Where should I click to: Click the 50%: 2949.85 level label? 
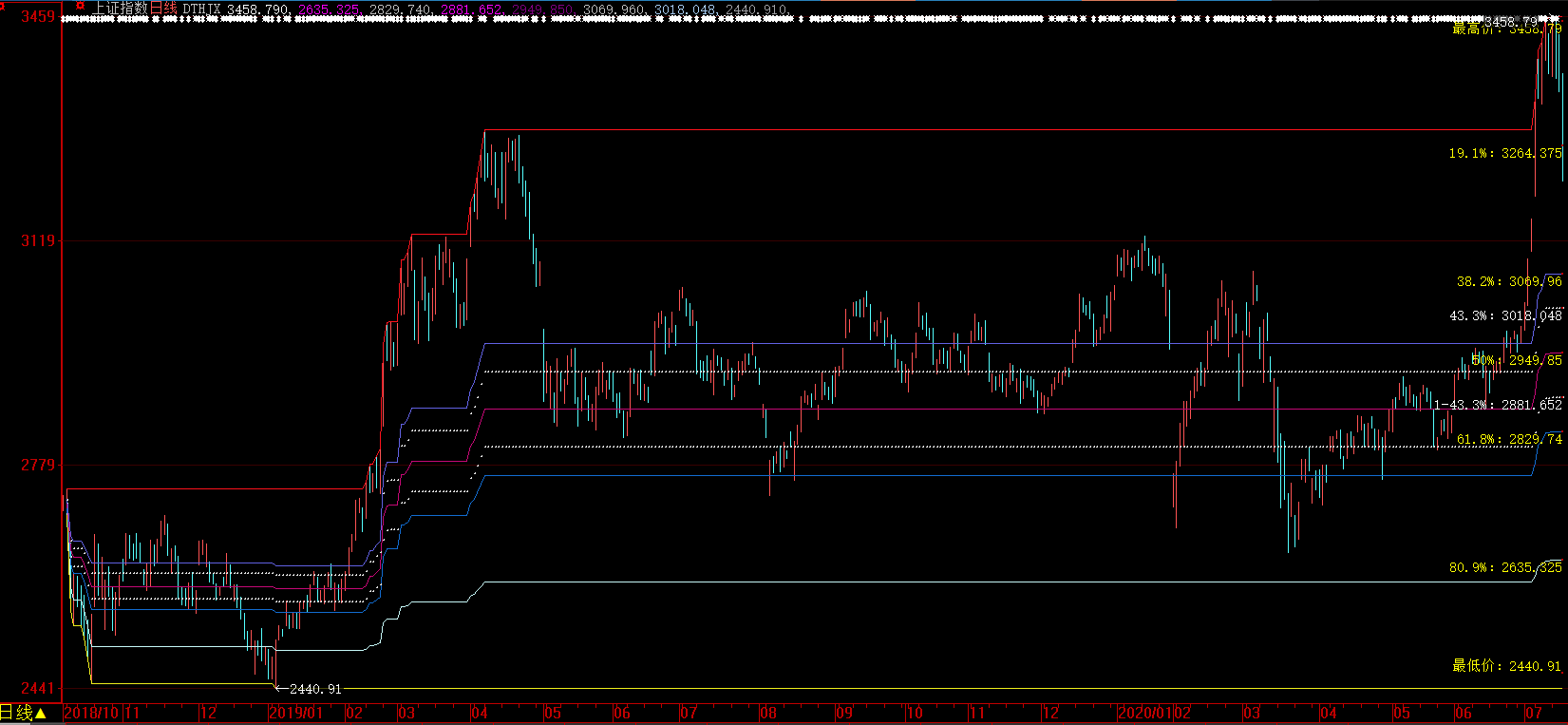[1517, 360]
